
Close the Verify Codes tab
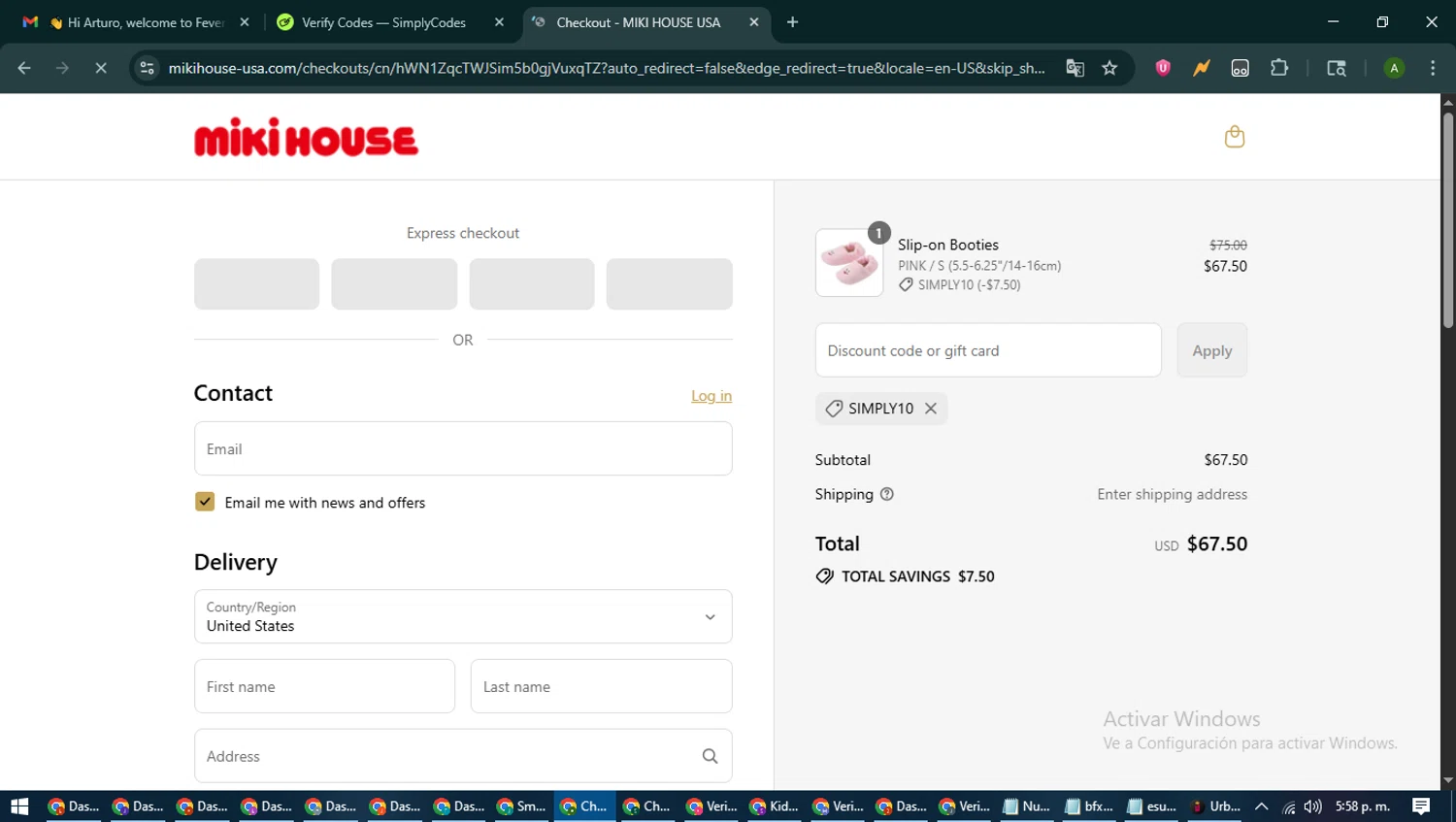point(499,22)
